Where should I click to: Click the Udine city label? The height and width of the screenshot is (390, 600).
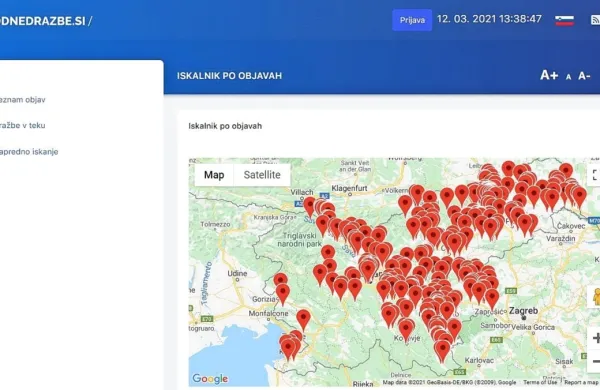pos(237,273)
